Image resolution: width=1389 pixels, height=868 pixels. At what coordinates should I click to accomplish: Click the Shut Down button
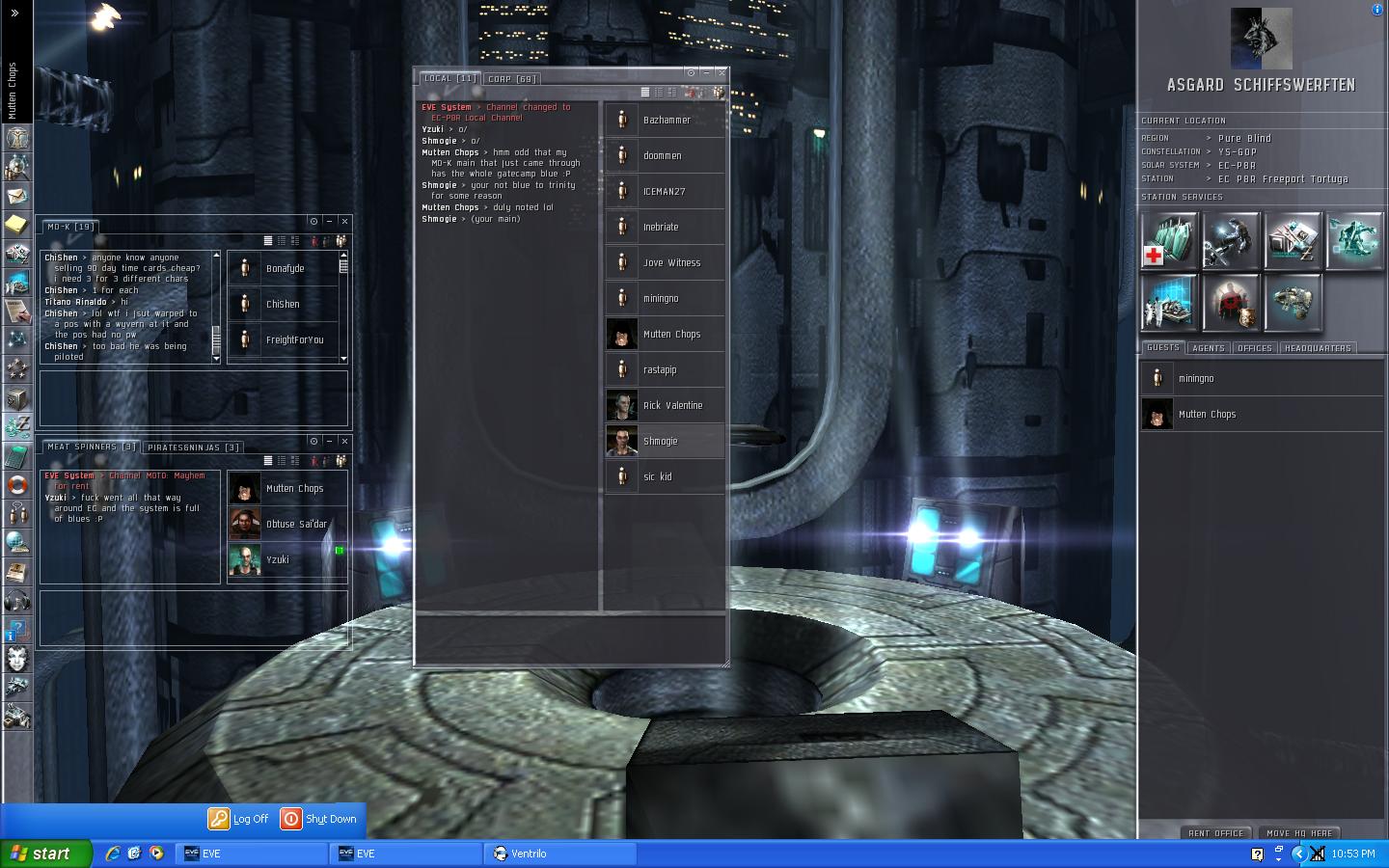(x=319, y=819)
